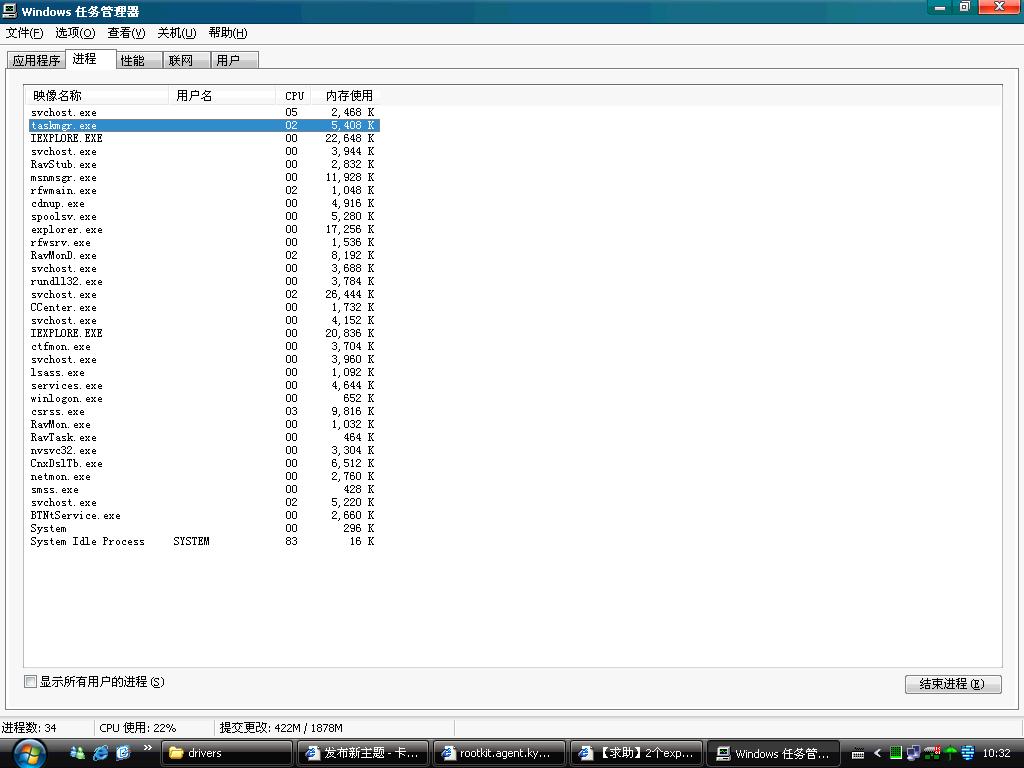Screen dimensions: 1024x768
Task: Select the explorer.exe process
Action: tap(204, 229)
